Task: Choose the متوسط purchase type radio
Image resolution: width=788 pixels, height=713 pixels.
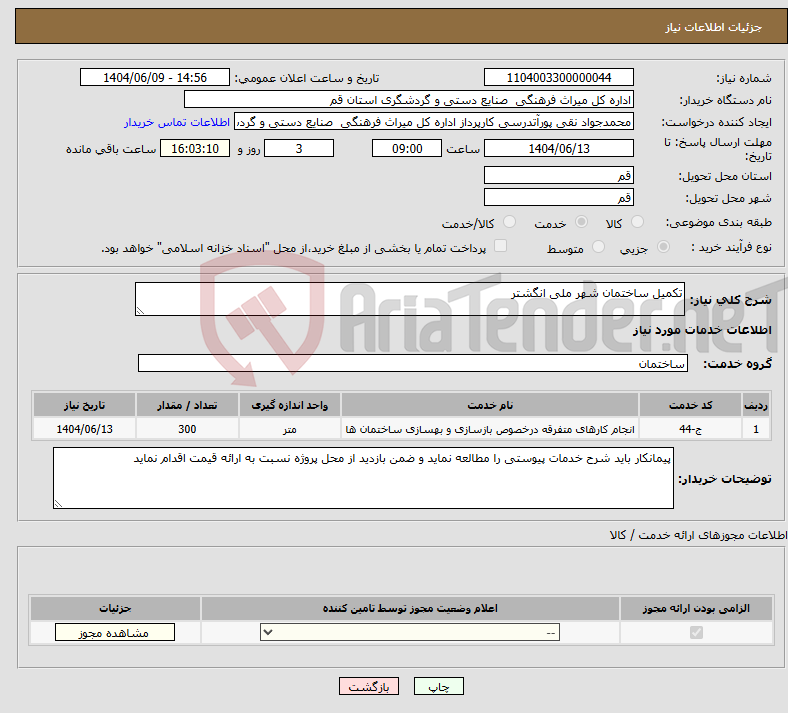Action: pos(598,247)
